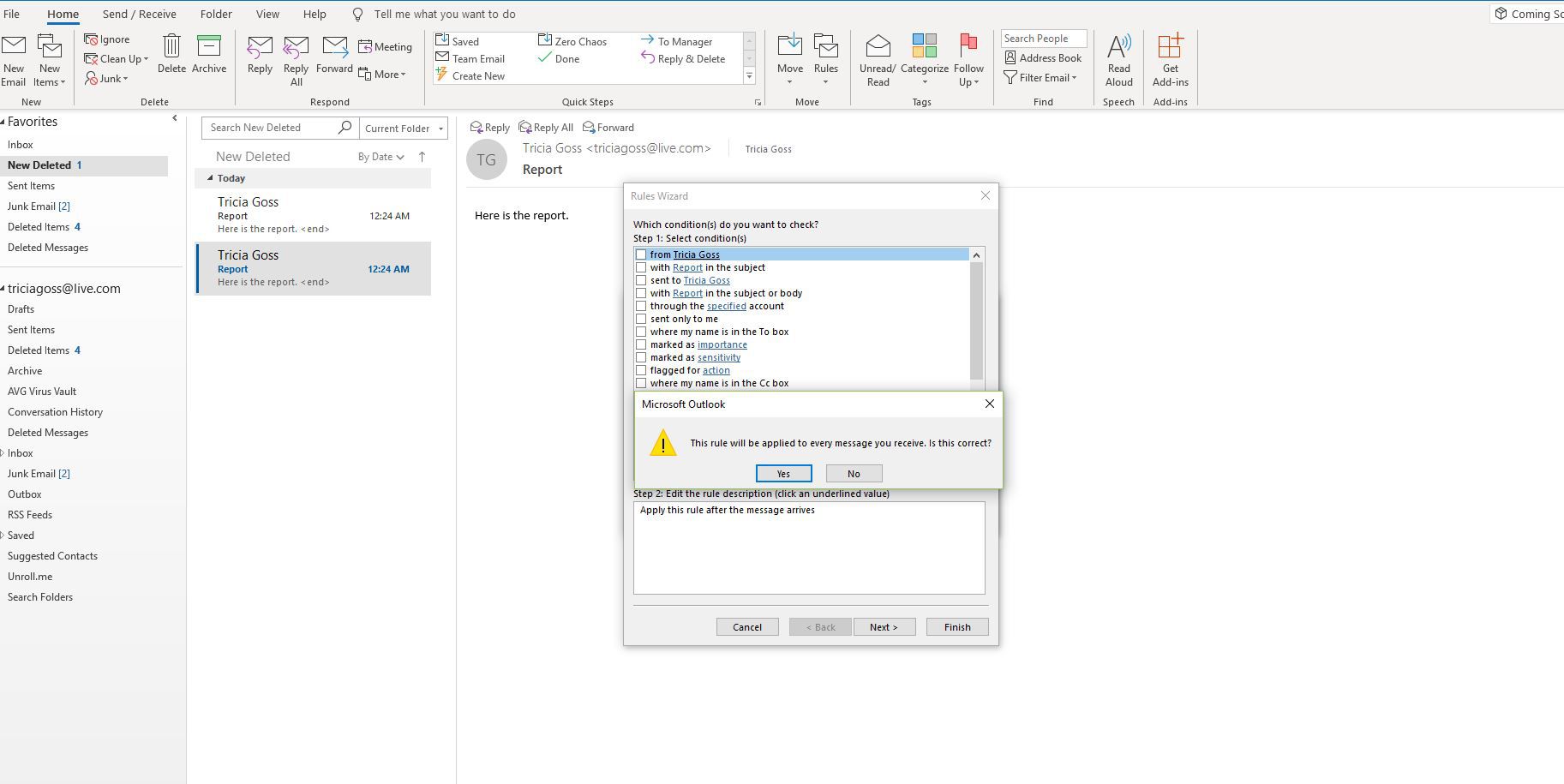This screenshot has height=784, width=1564.
Task: Expand the Quick Steps gallery
Action: click(749, 76)
